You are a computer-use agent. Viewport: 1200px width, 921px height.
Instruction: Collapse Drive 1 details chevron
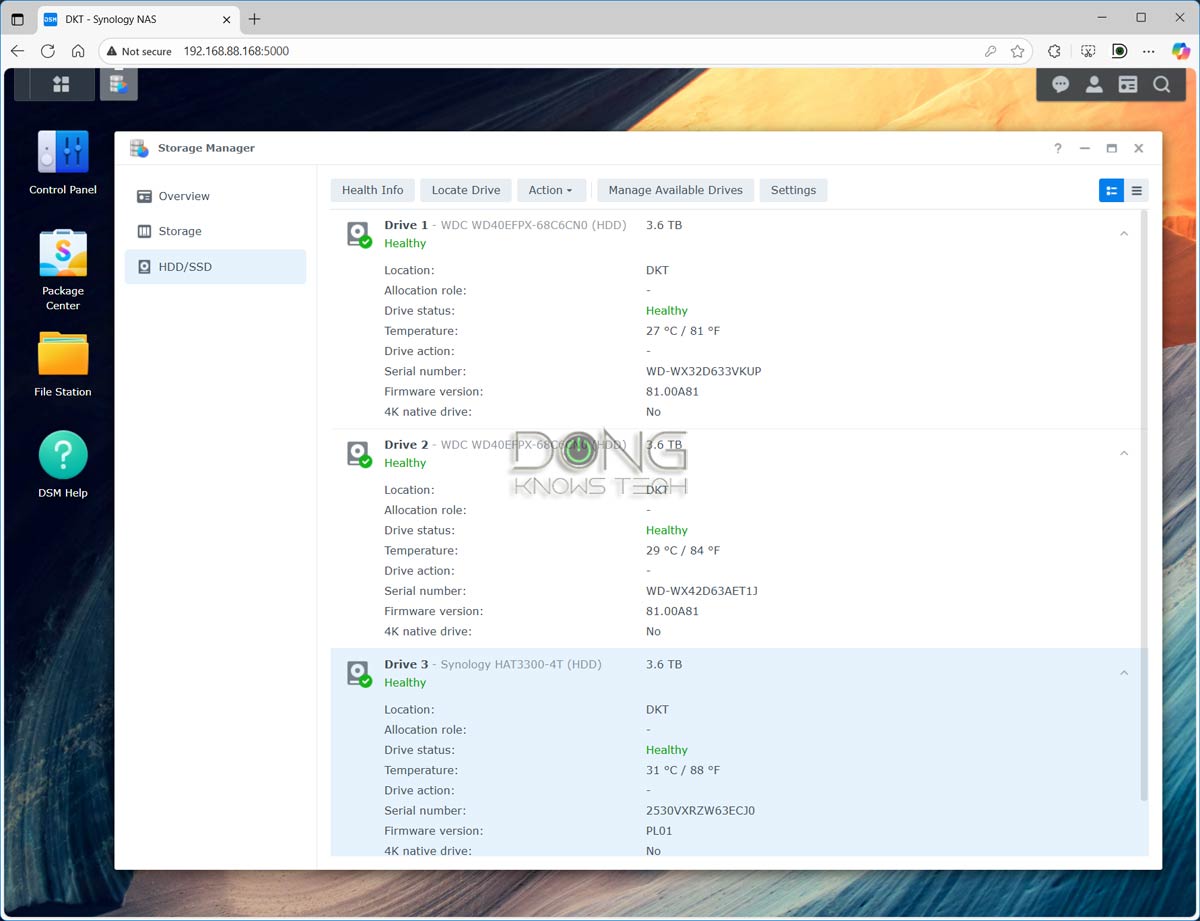point(1124,233)
